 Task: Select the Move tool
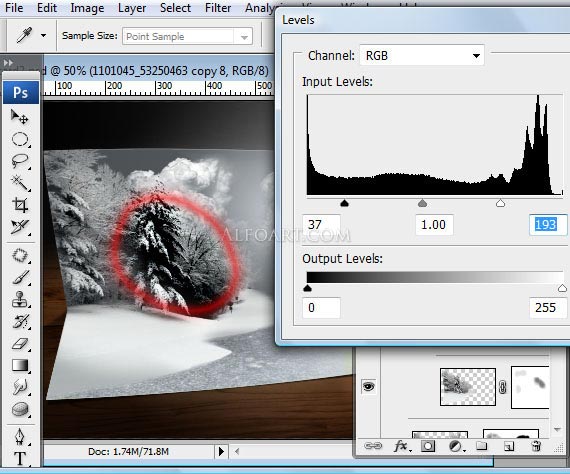[x=19, y=117]
